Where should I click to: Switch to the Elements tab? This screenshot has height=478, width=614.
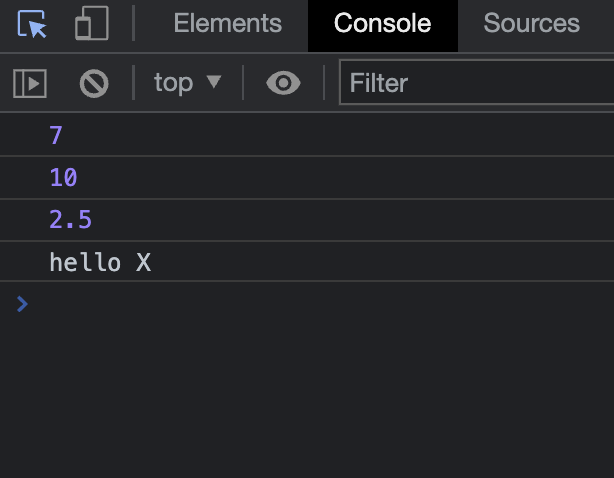click(x=227, y=24)
